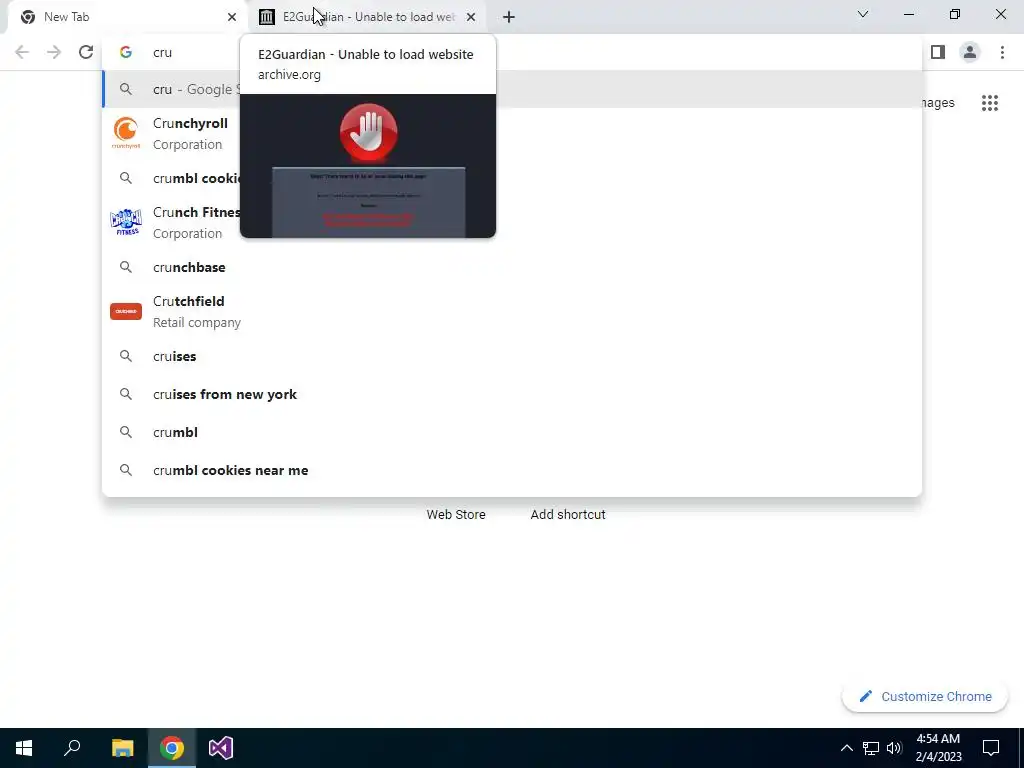Expand the tab search chevron
The image size is (1024, 768).
coord(863,14)
